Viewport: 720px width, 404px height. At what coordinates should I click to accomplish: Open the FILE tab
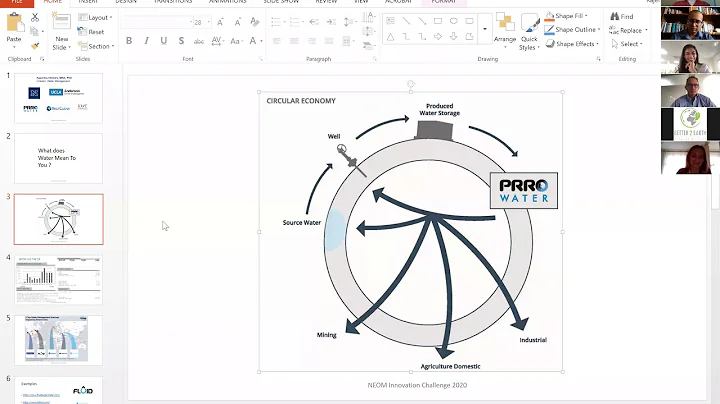pyautogui.click(x=17, y=2)
